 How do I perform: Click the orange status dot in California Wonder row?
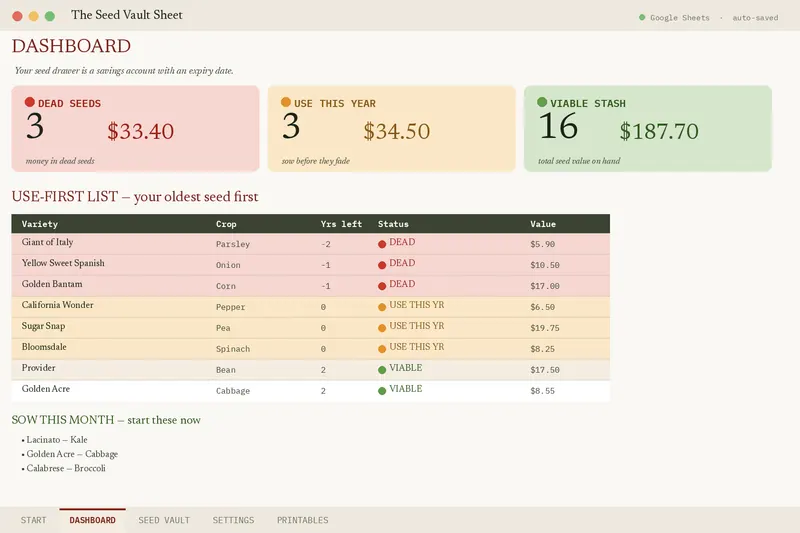coord(382,307)
